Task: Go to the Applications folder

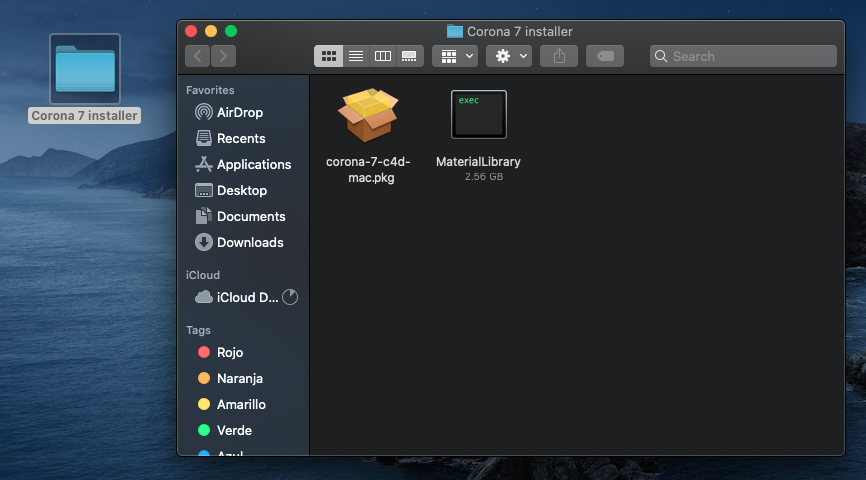Action: tap(243, 164)
